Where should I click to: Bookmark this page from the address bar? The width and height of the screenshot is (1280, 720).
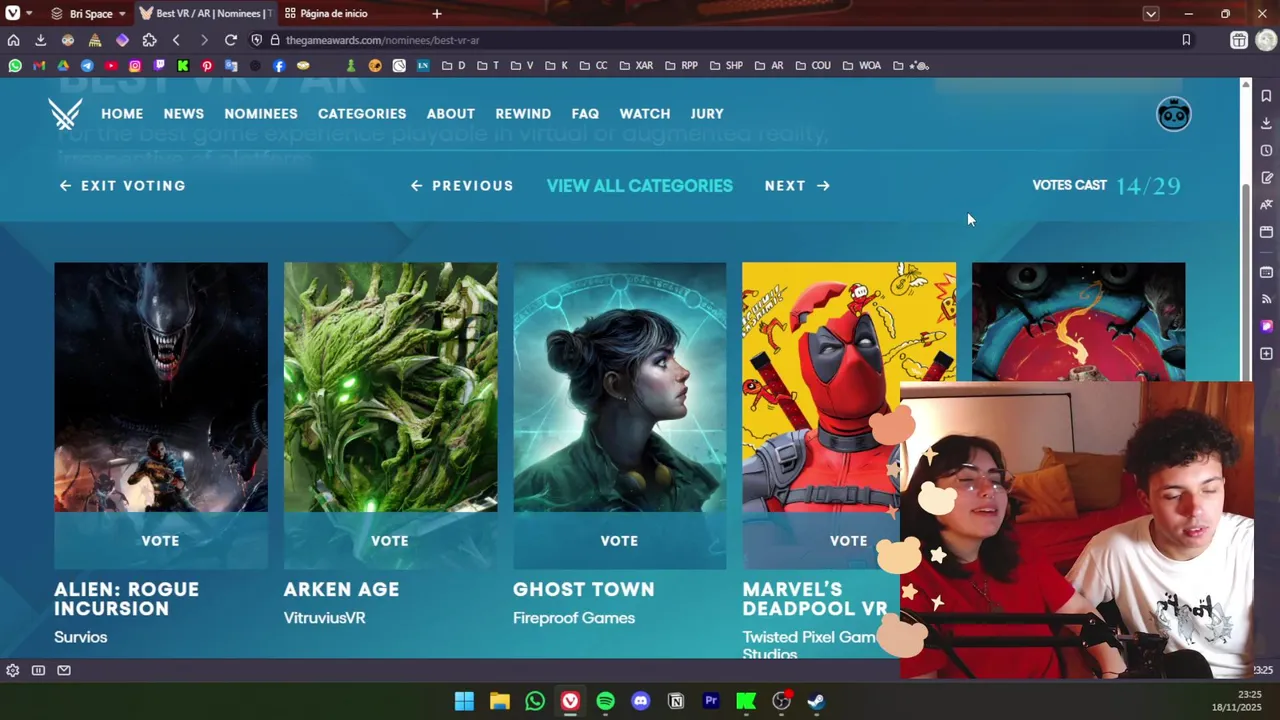(x=1186, y=40)
